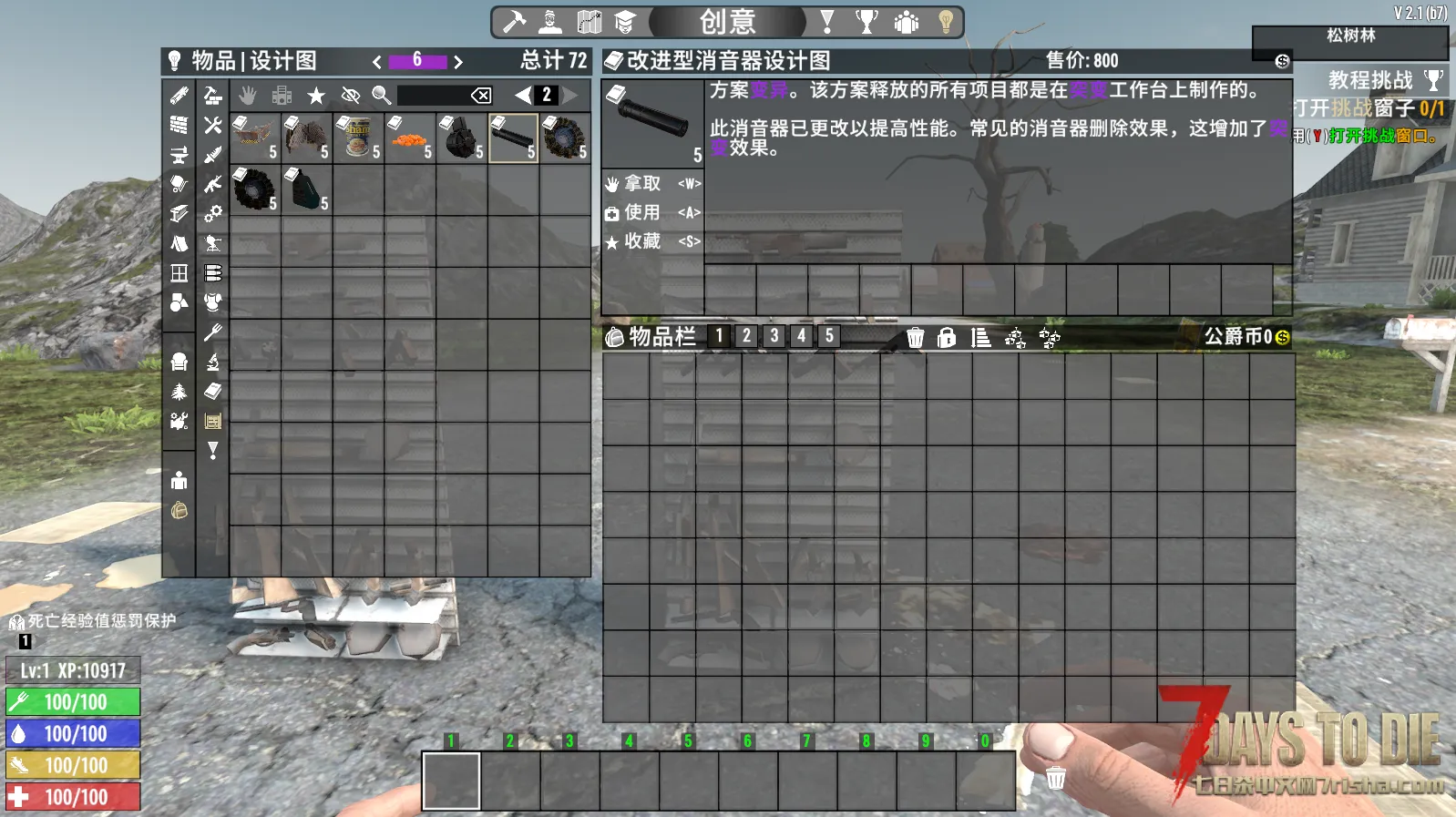Switch to inventory page 2

[746, 336]
